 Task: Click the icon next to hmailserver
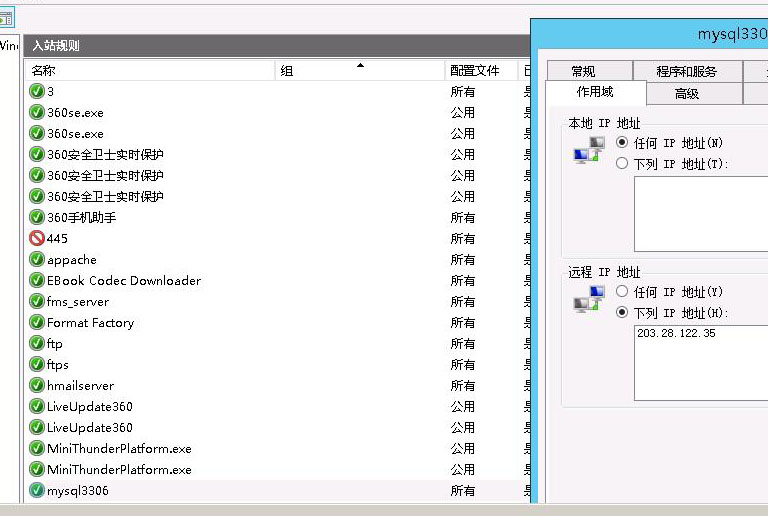coord(37,386)
